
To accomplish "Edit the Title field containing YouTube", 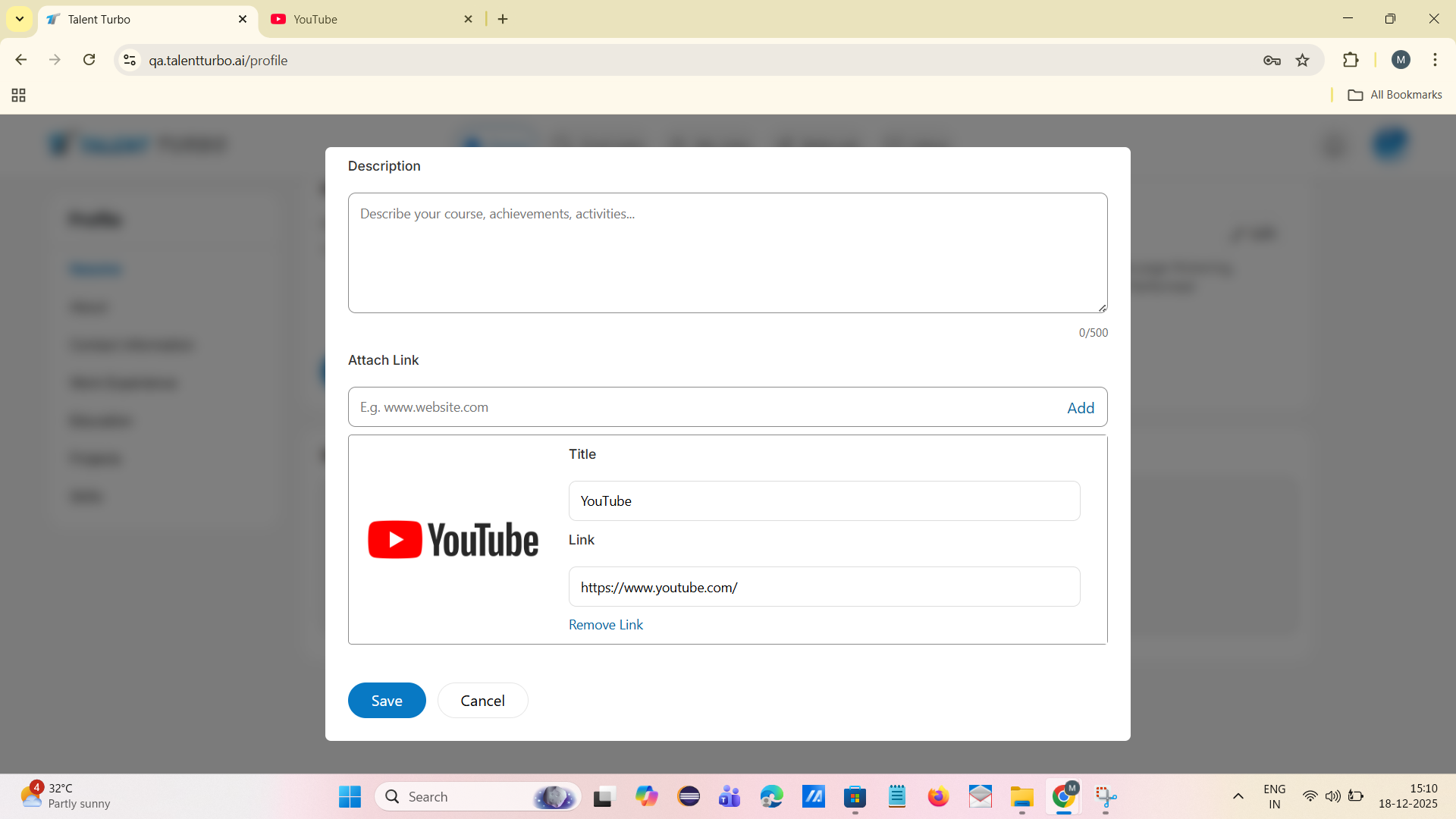I will pos(824,500).
